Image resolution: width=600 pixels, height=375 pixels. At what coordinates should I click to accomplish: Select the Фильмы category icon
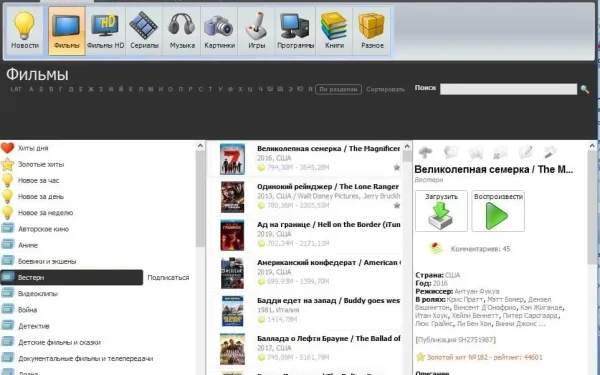(67, 31)
